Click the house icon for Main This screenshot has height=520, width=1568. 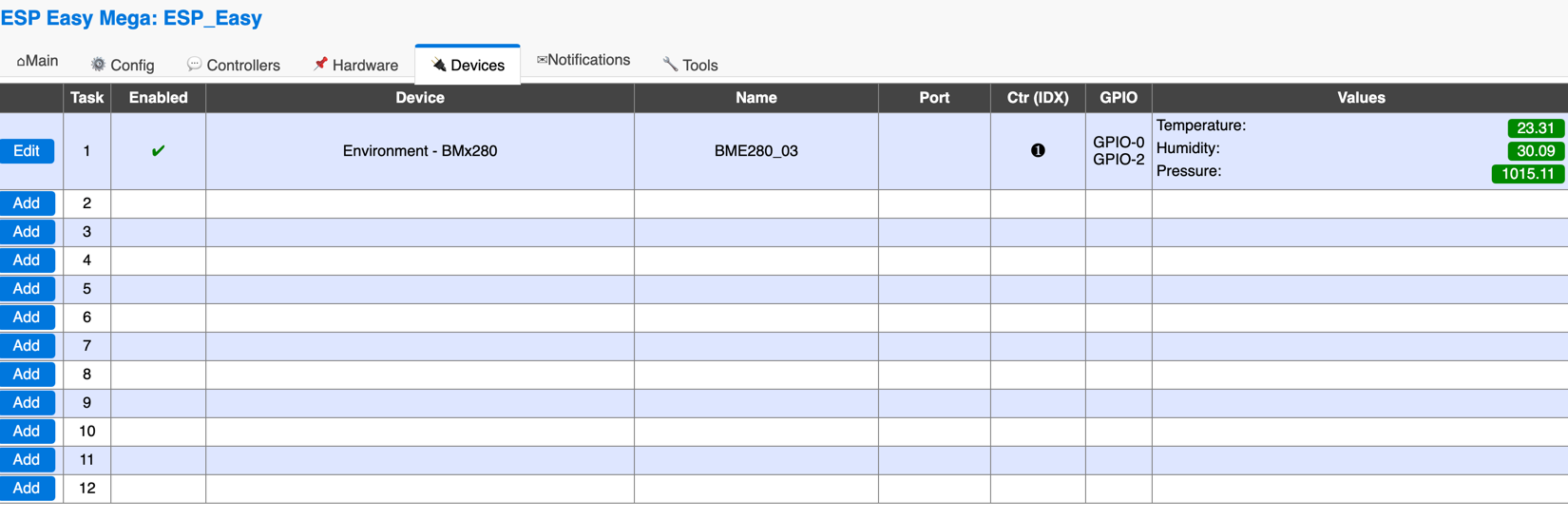(x=21, y=61)
